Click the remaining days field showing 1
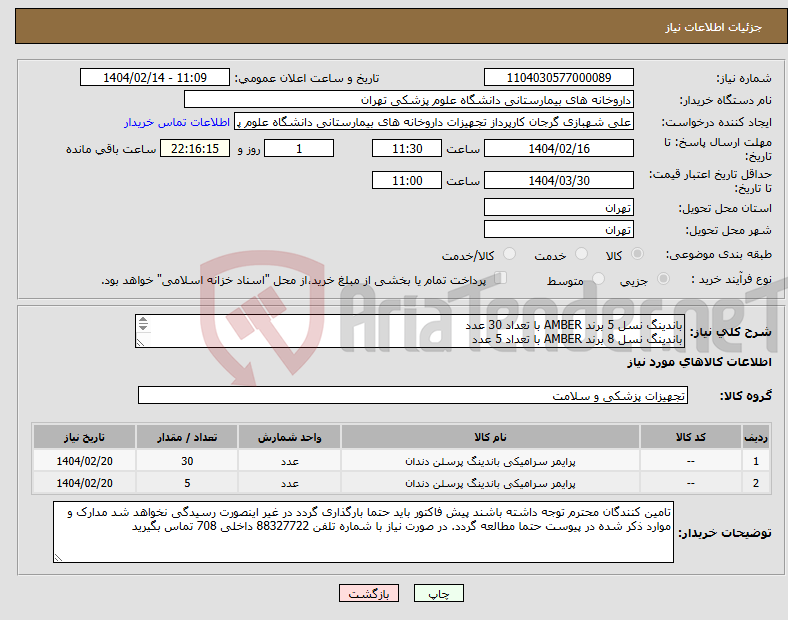The image size is (788, 620). pos(299,148)
